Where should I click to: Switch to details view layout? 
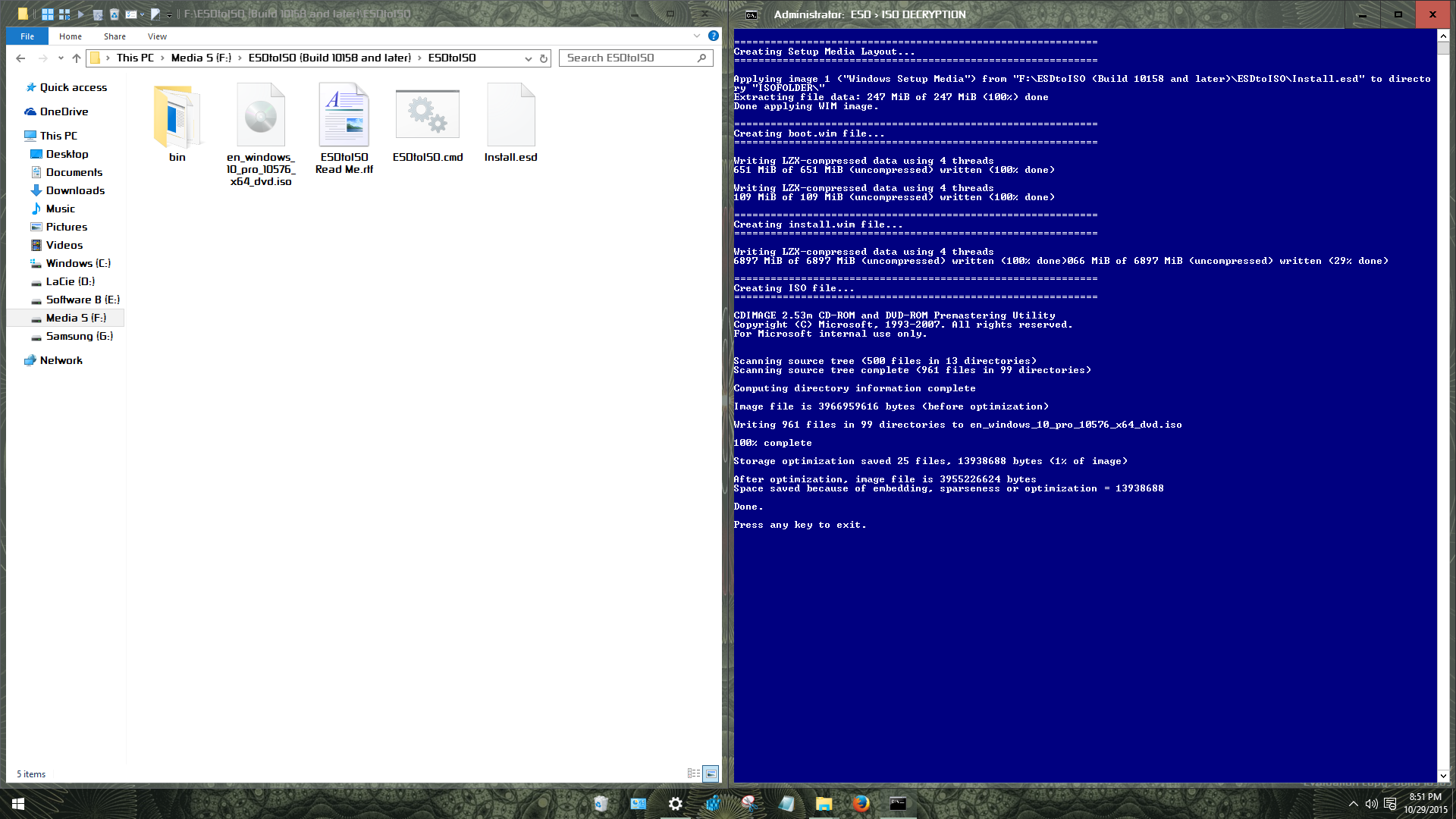click(694, 773)
